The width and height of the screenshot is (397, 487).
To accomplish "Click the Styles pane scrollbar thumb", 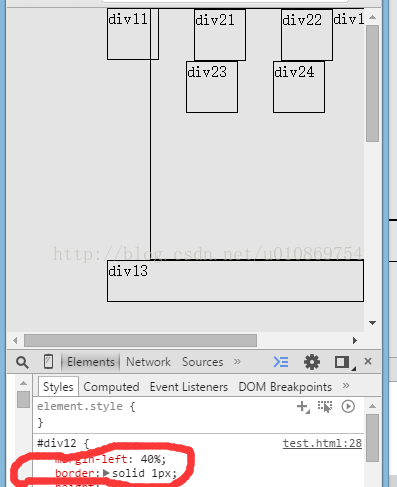I will click(372, 438).
